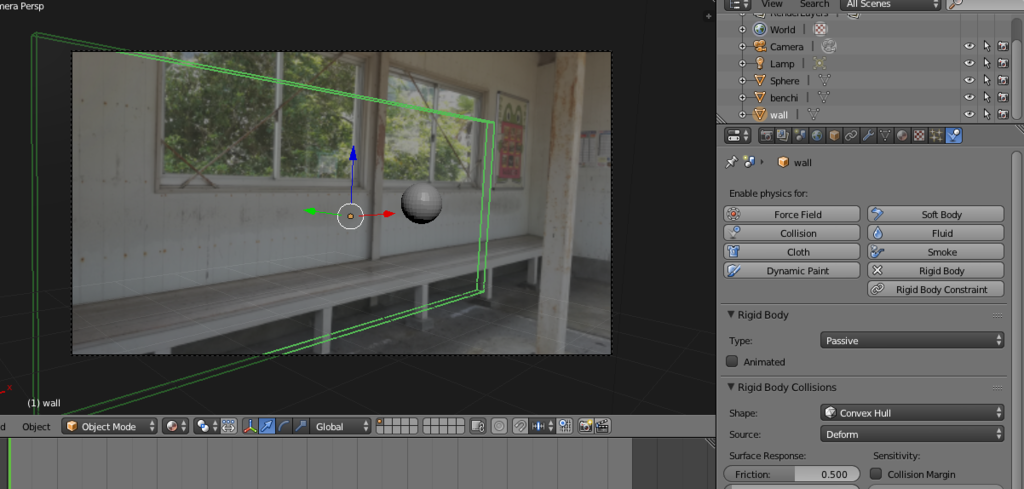Click the World texture icon in outliner
The image size is (1024, 489).
coord(820,29)
